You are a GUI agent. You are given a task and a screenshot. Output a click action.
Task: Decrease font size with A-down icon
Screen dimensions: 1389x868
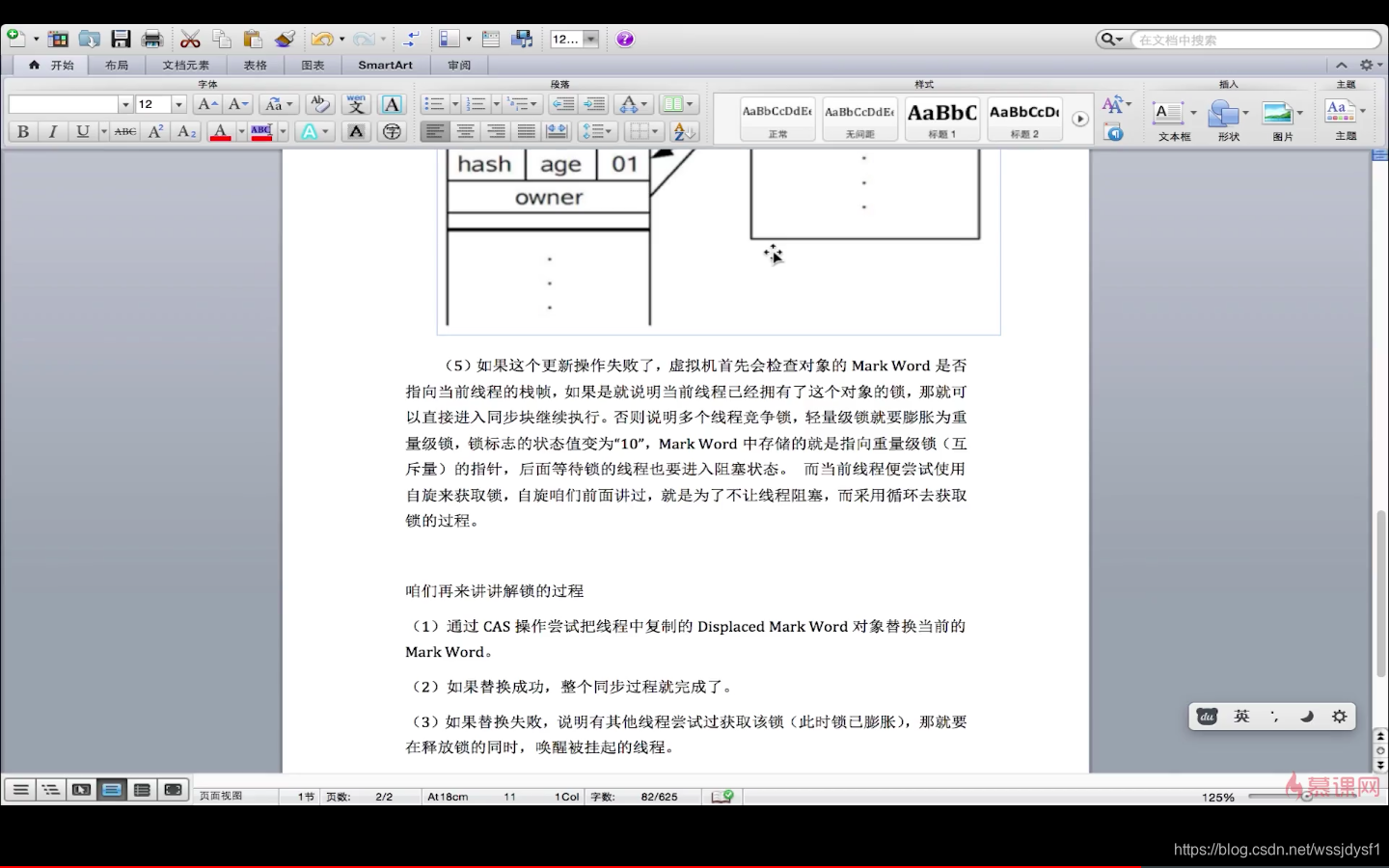pos(238,104)
